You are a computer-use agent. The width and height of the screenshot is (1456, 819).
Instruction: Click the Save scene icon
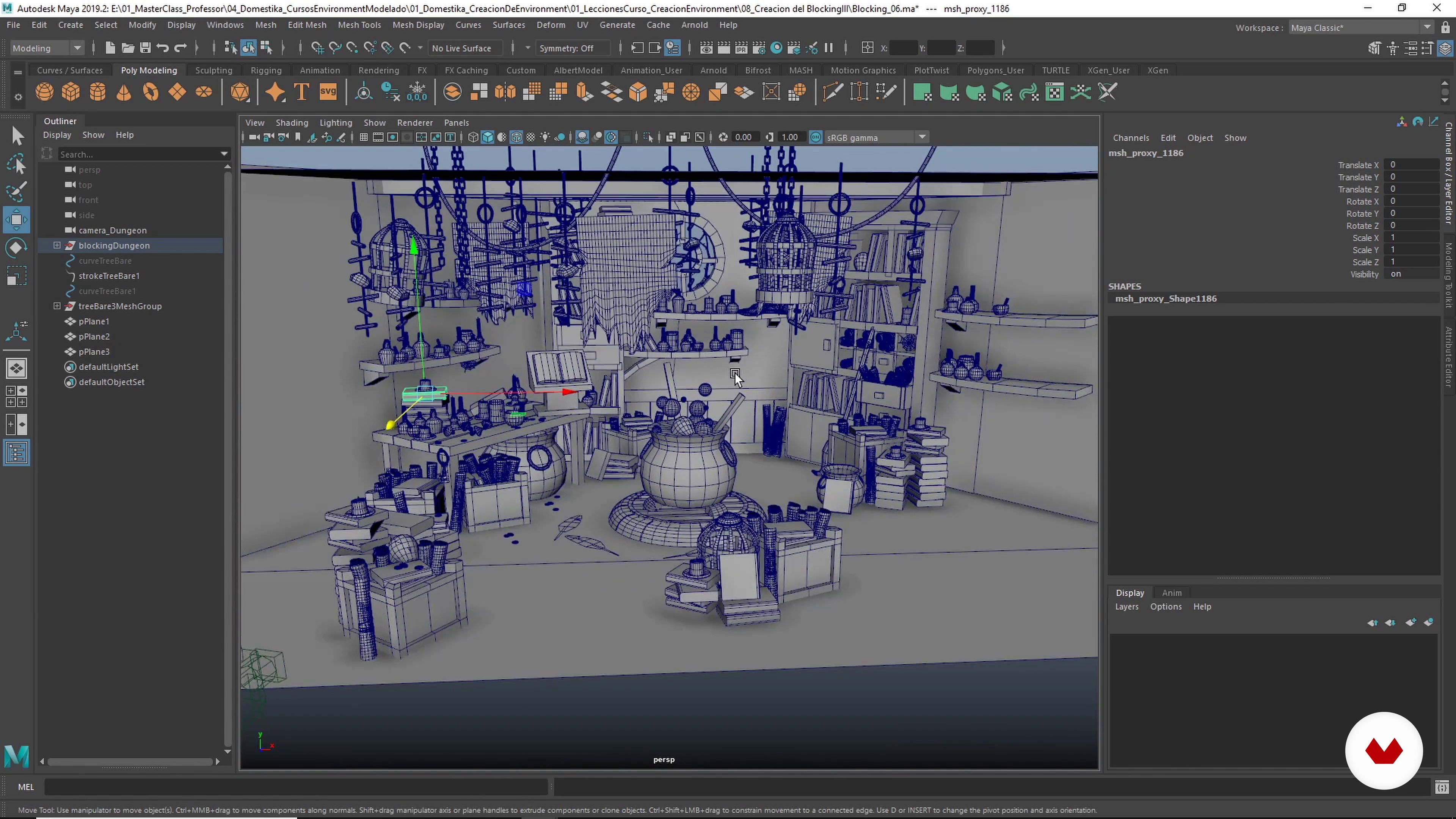coord(145,48)
